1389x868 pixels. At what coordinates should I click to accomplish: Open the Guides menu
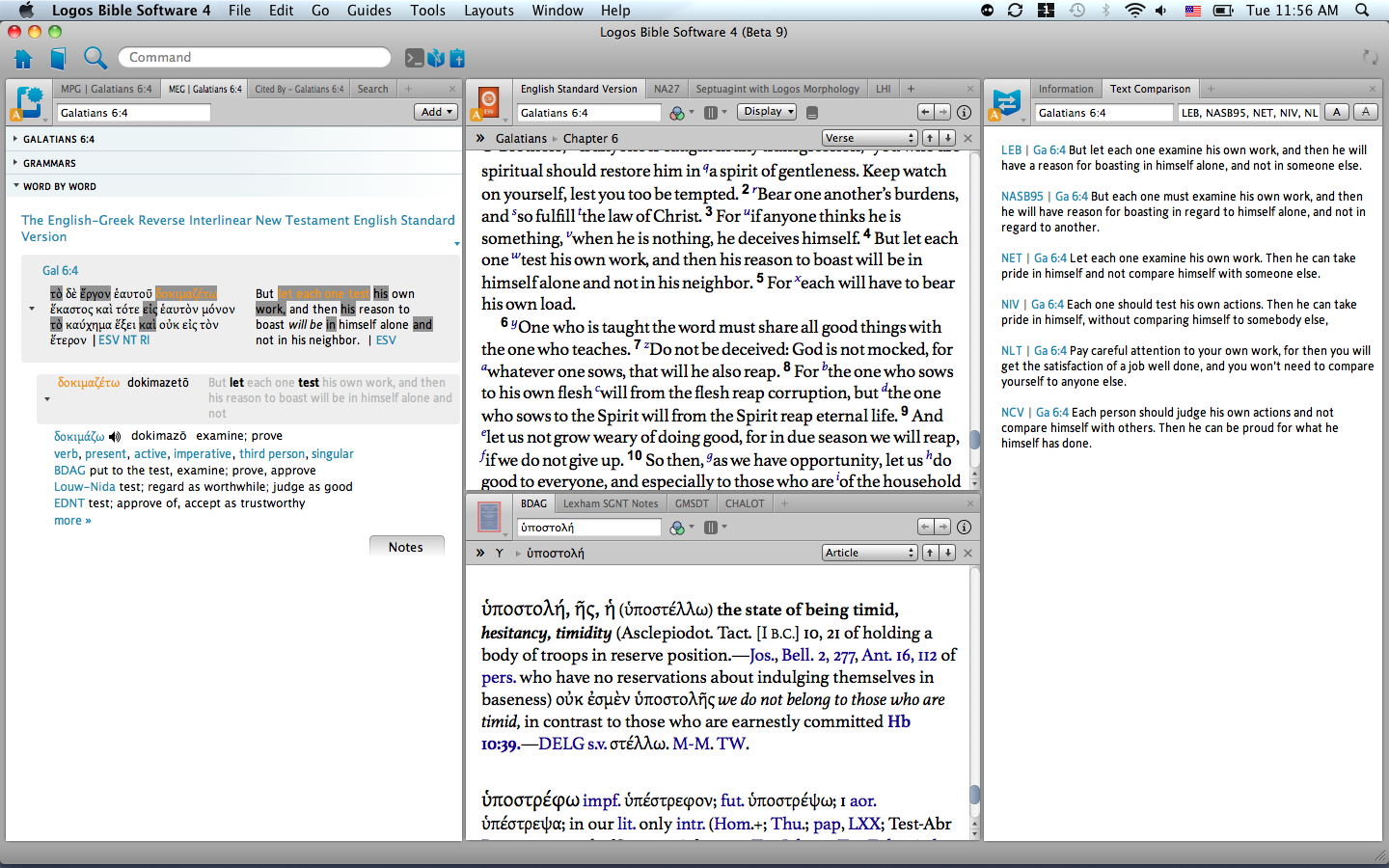pos(368,11)
